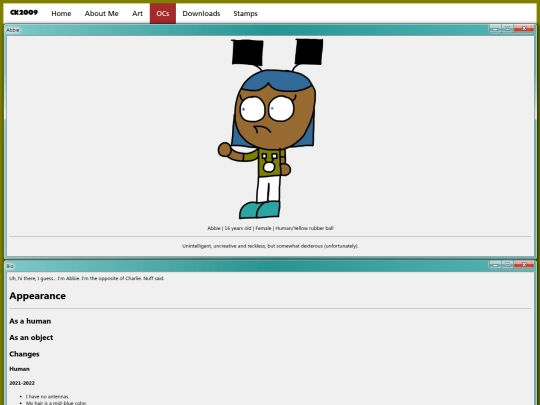Screen dimensions: 540x405
Task: Click the 'Uh, hi there, I guess' intro text
Action: coord(86,278)
